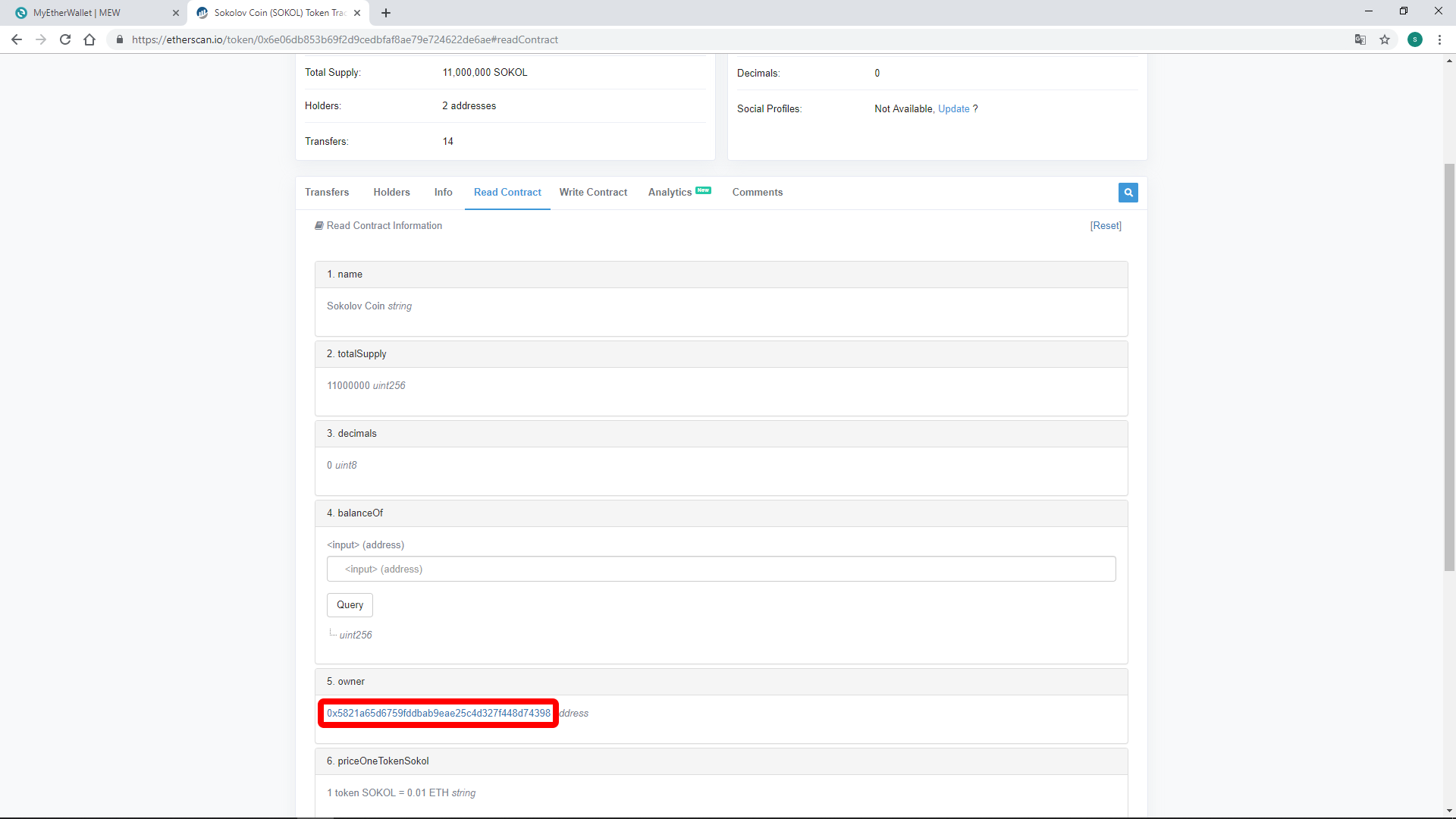Open the Chrome profile avatar
1456x819 pixels.
point(1415,39)
